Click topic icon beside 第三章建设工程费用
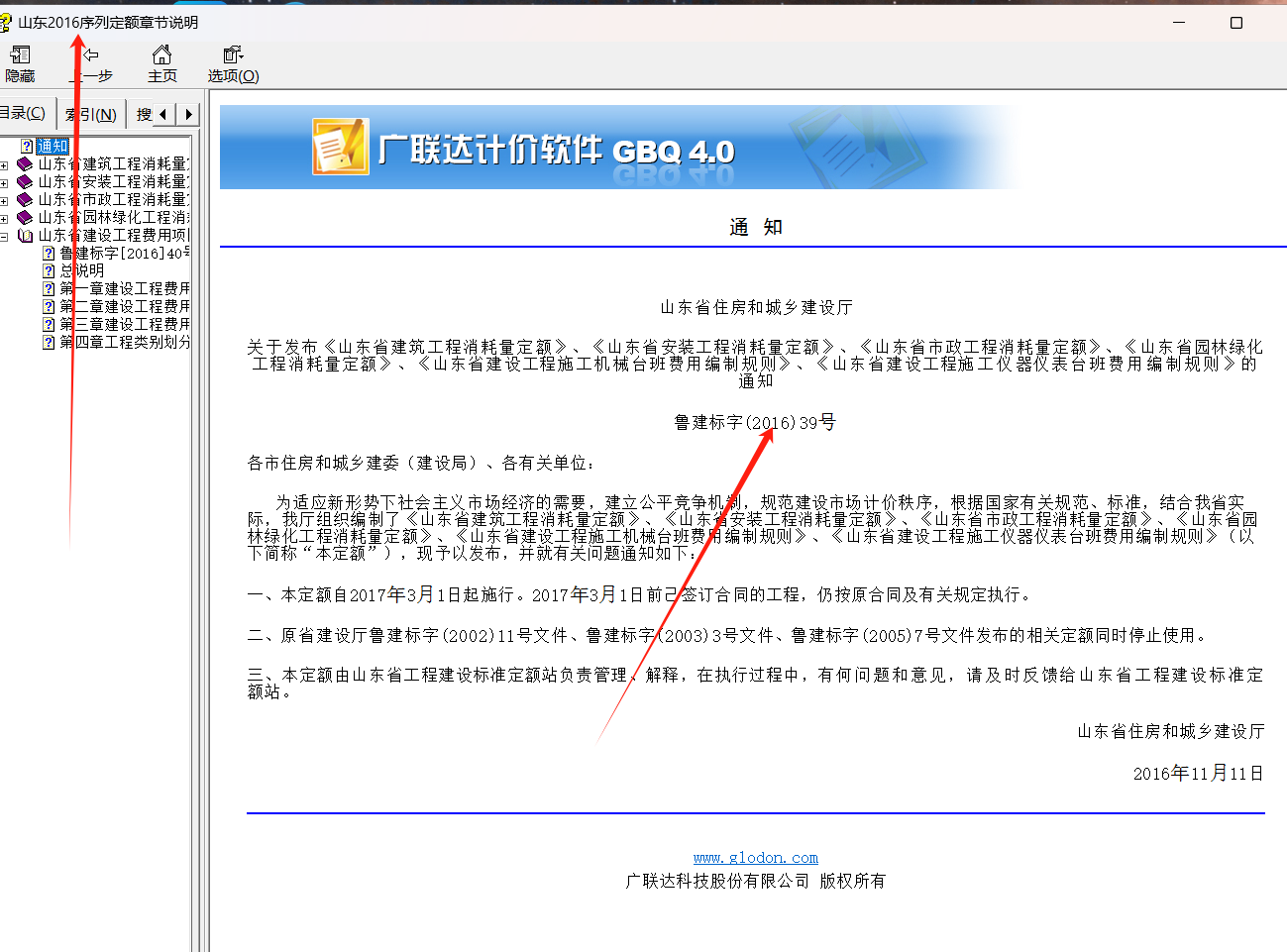Image resolution: width=1287 pixels, height=952 pixels. coord(49,325)
